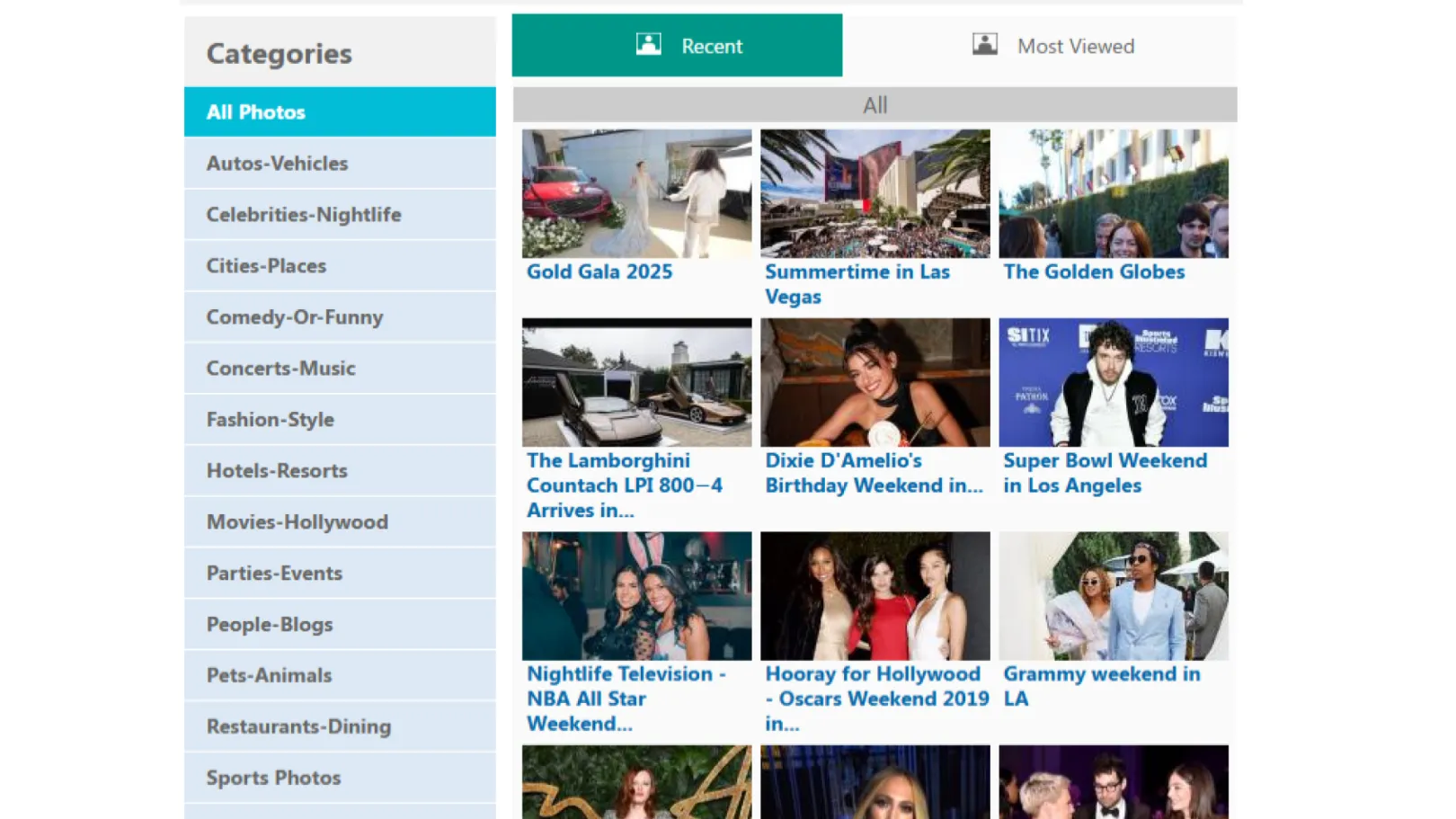This screenshot has width=1456, height=819.
Task: Open the Grammy weekend in LA thumbnail
Action: tap(1114, 596)
